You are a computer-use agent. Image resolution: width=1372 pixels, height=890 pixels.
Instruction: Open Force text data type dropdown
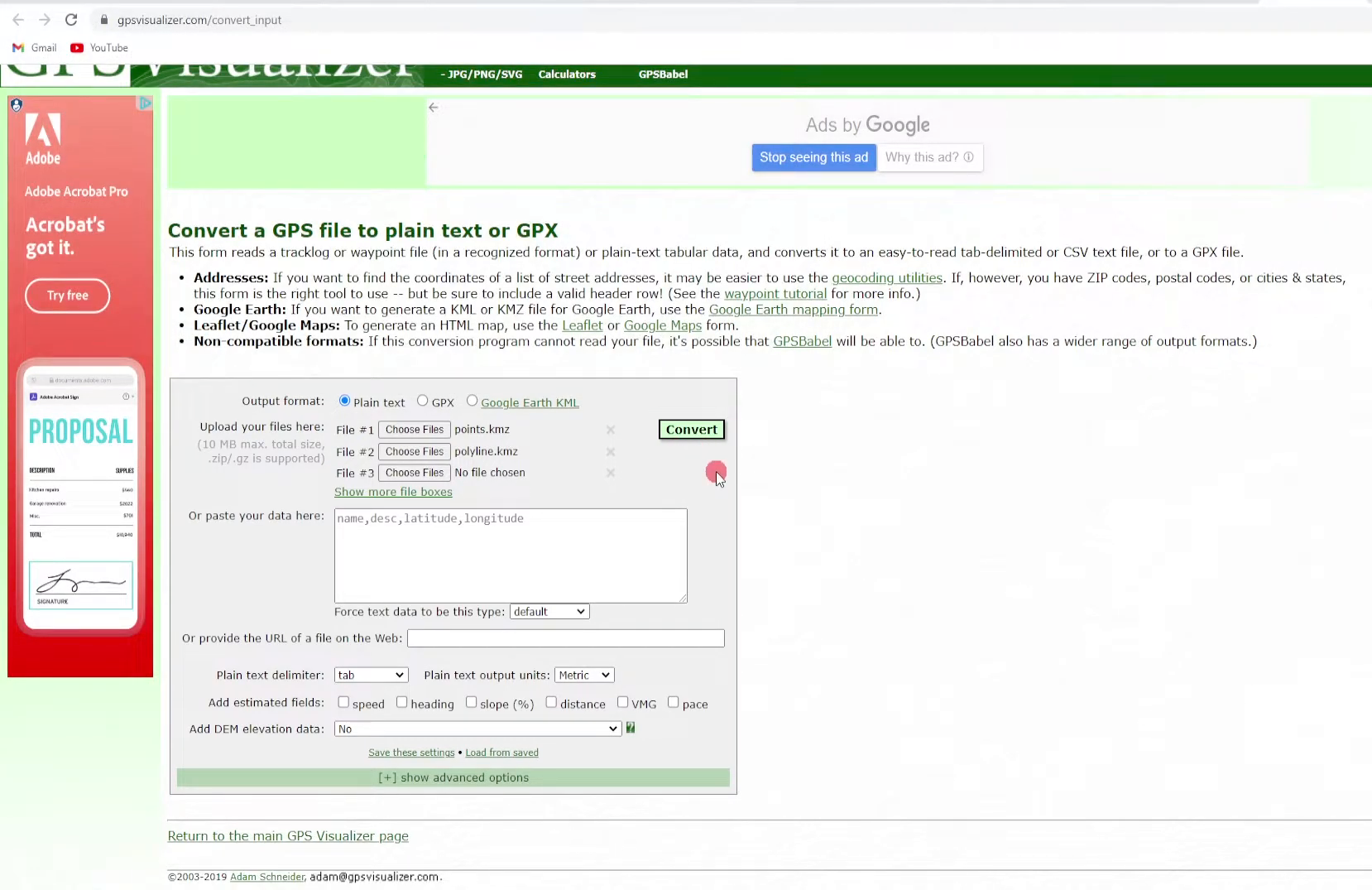coord(549,612)
